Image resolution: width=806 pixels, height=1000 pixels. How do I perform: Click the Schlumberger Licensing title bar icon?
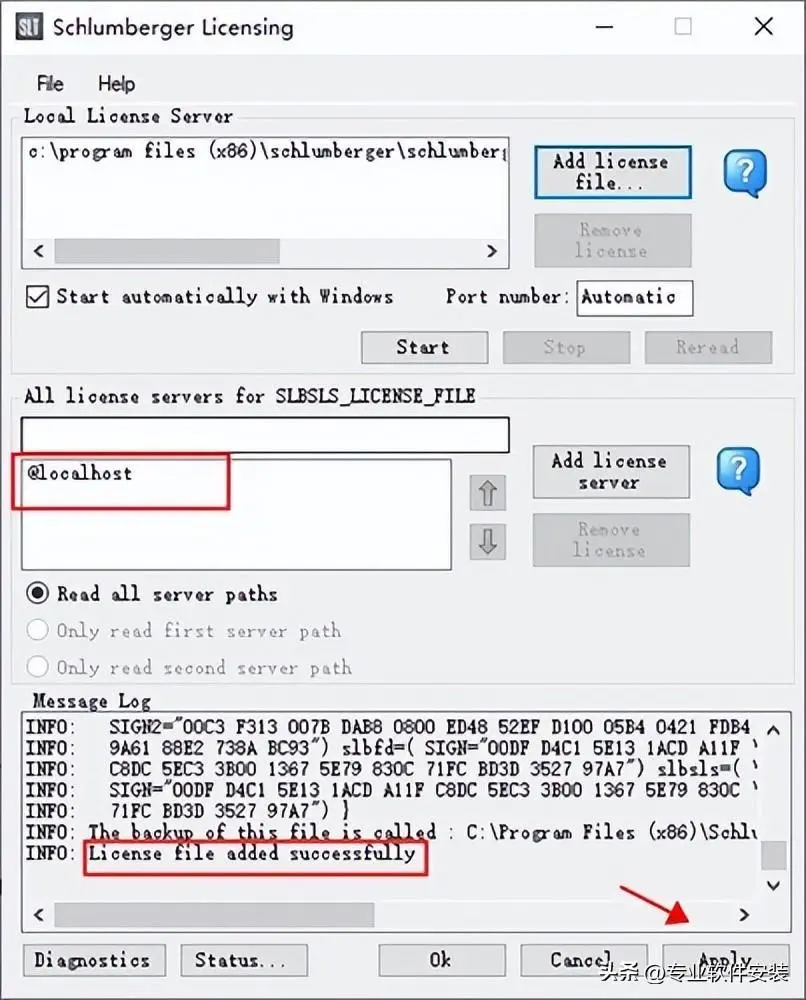tap(29, 27)
